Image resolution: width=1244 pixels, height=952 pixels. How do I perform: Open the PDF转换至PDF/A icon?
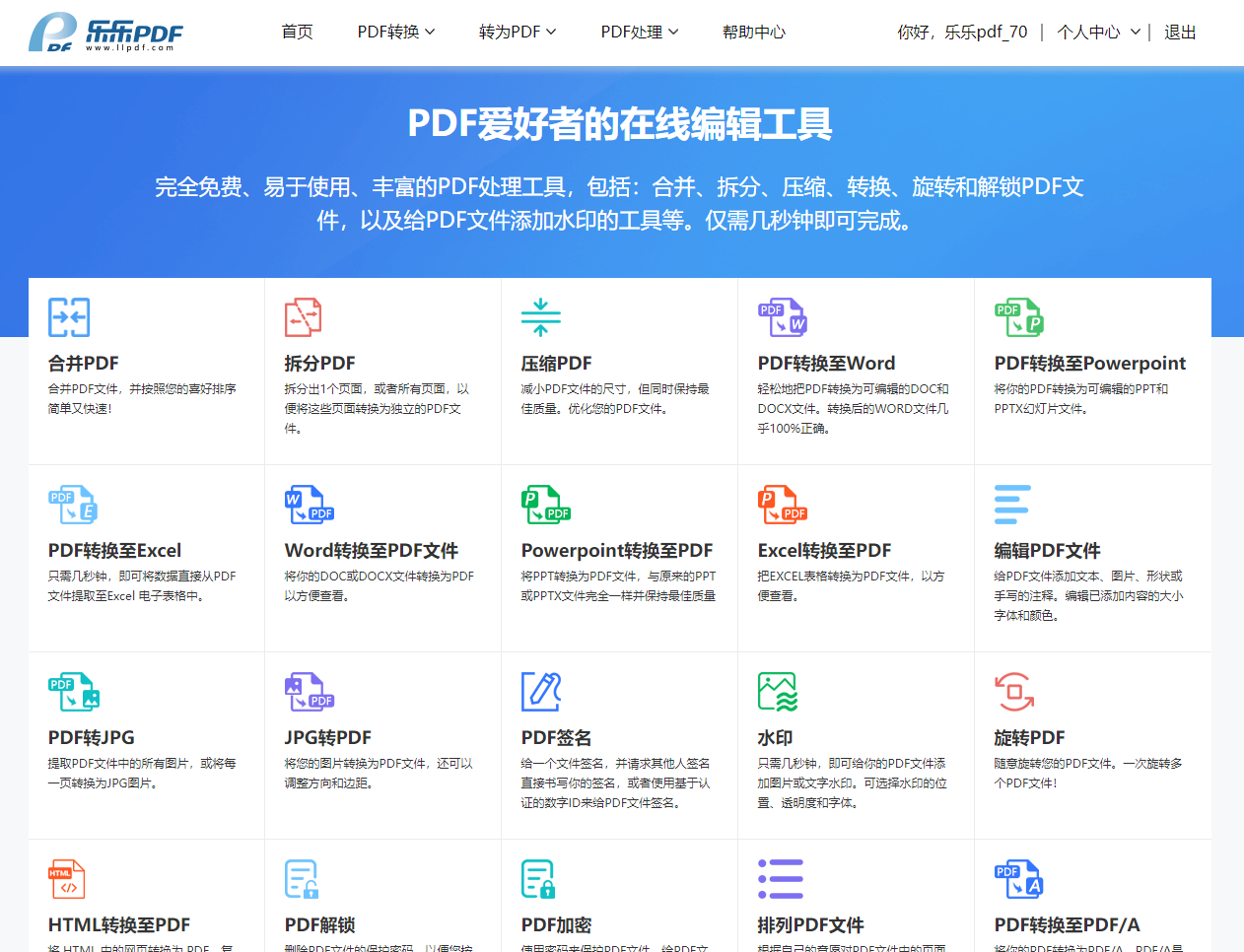[x=1019, y=879]
